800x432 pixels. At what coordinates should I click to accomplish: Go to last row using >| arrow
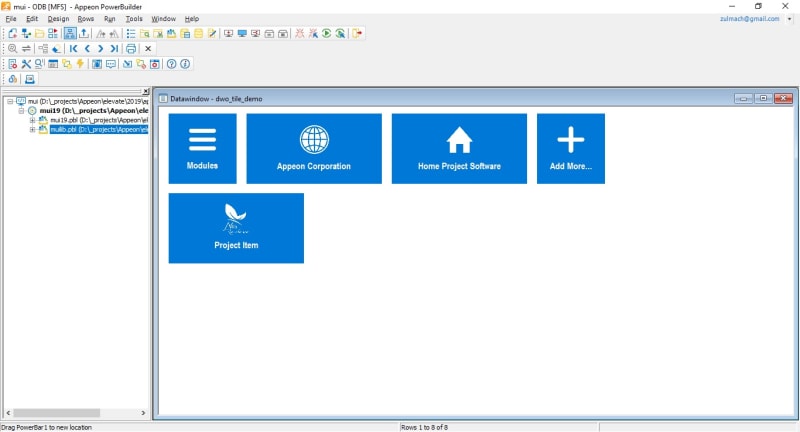[114, 48]
